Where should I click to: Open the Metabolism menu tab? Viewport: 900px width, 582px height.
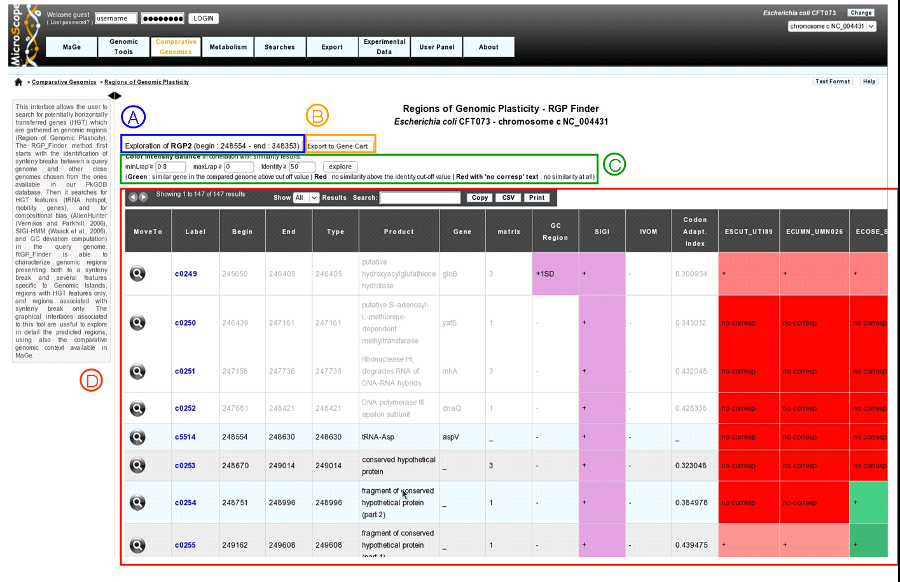228,47
